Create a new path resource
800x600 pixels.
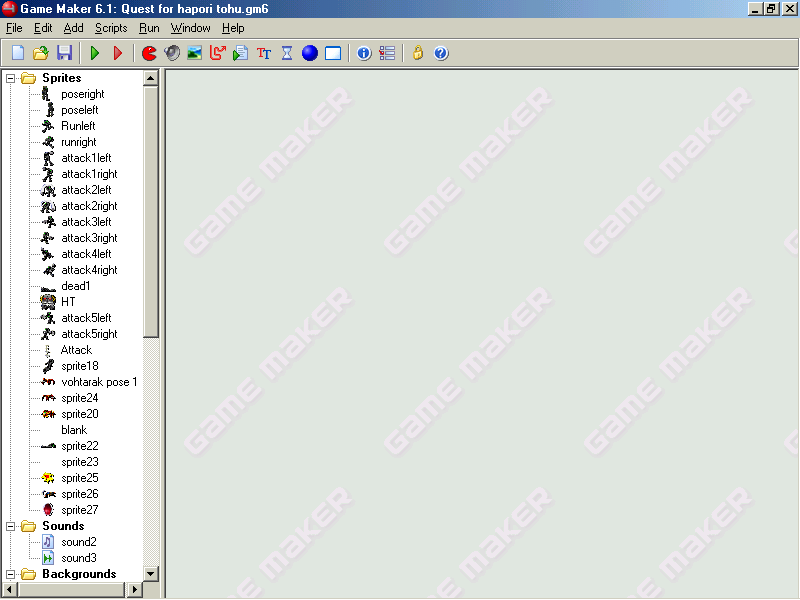[216, 53]
